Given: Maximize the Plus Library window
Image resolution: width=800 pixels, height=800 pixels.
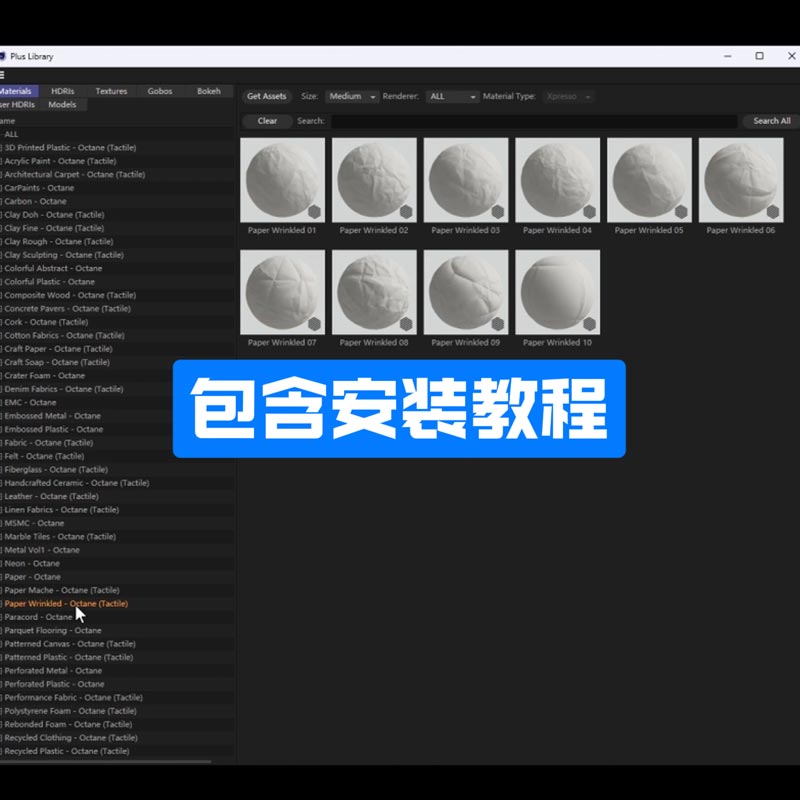Looking at the screenshot, I should 759,56.
